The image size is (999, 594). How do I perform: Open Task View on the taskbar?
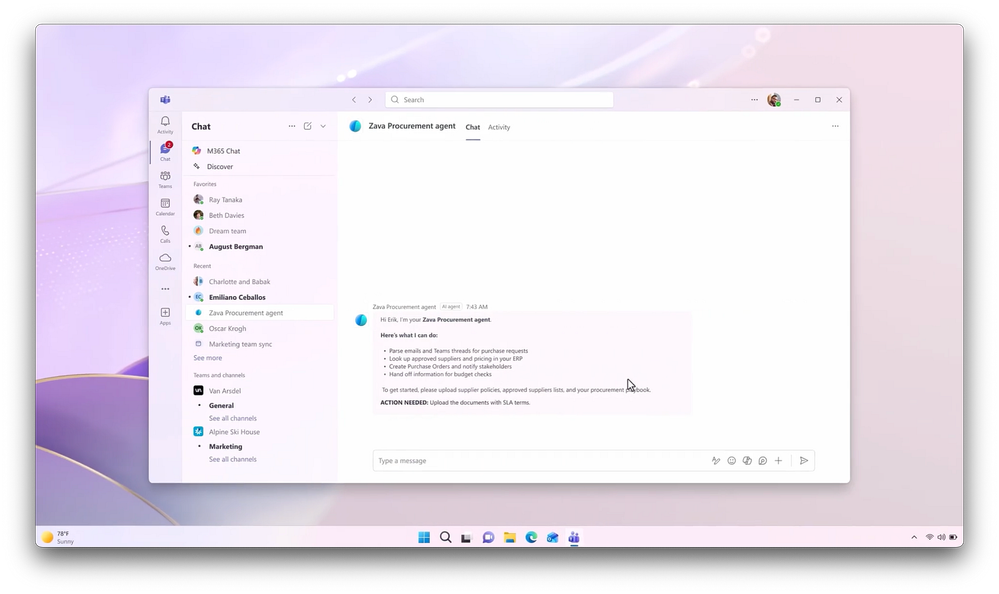(x=466, y=538)
